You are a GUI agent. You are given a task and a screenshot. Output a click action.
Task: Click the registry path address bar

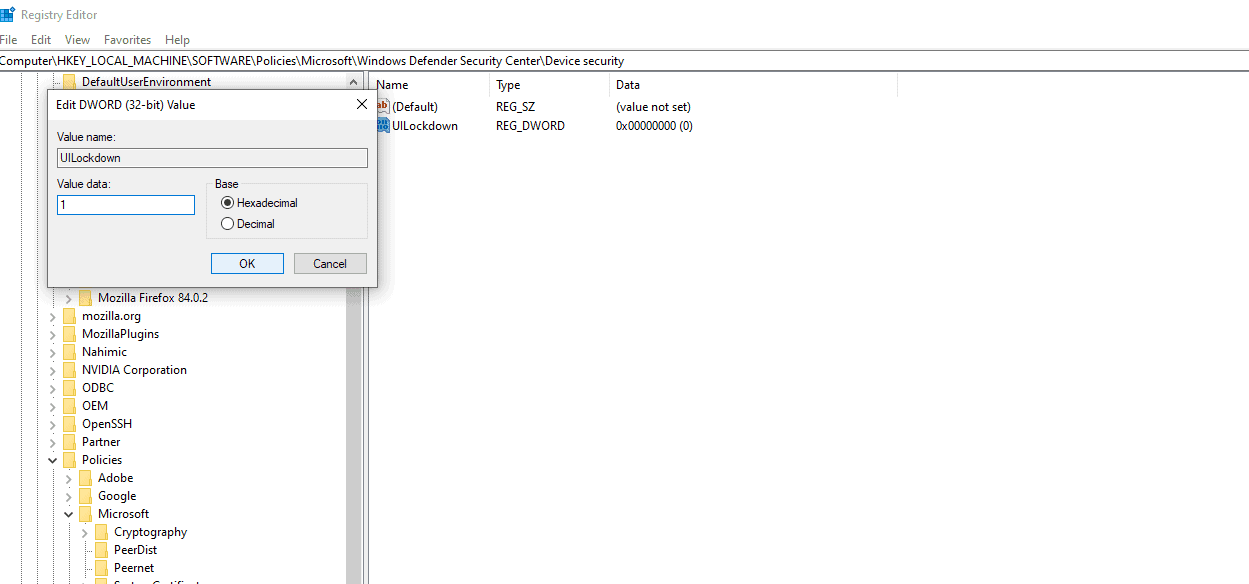click(x=624, y=61)
